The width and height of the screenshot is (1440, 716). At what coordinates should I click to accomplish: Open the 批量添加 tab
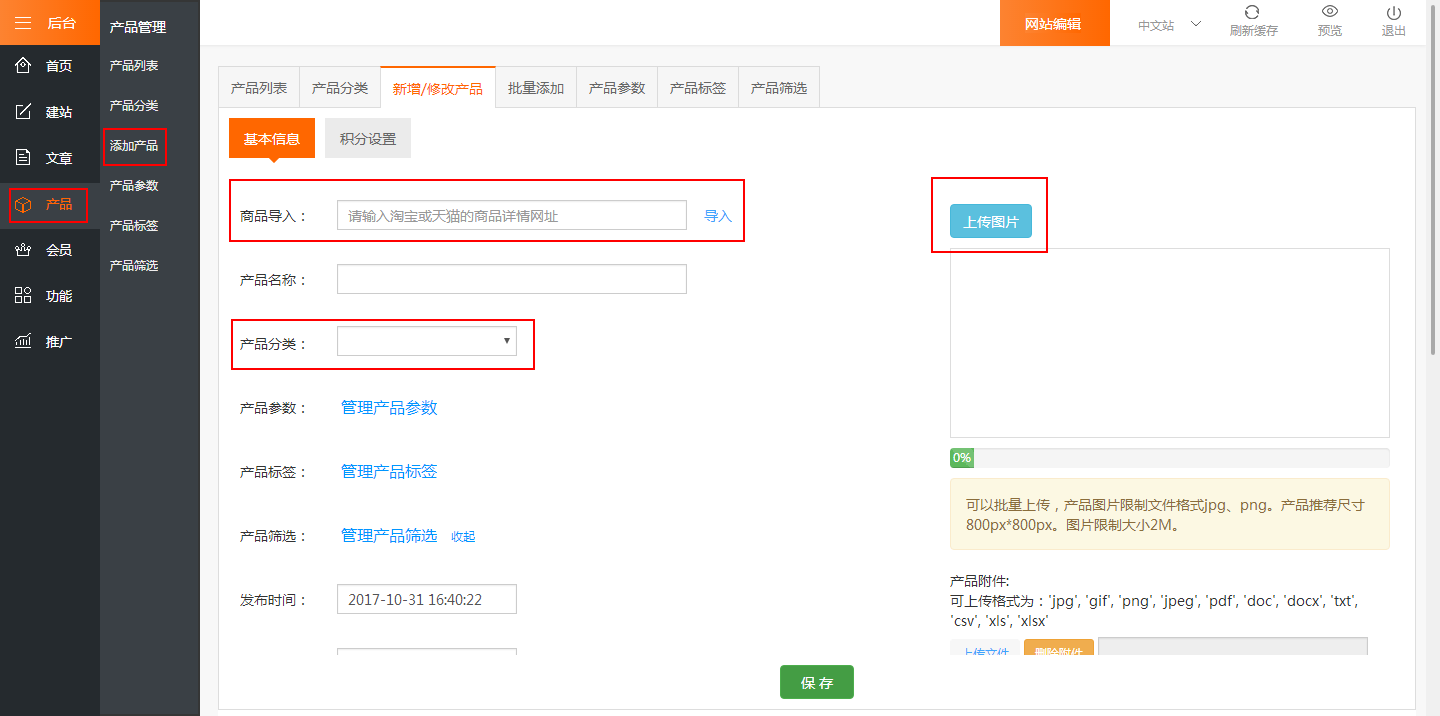[x=536, y=88]
